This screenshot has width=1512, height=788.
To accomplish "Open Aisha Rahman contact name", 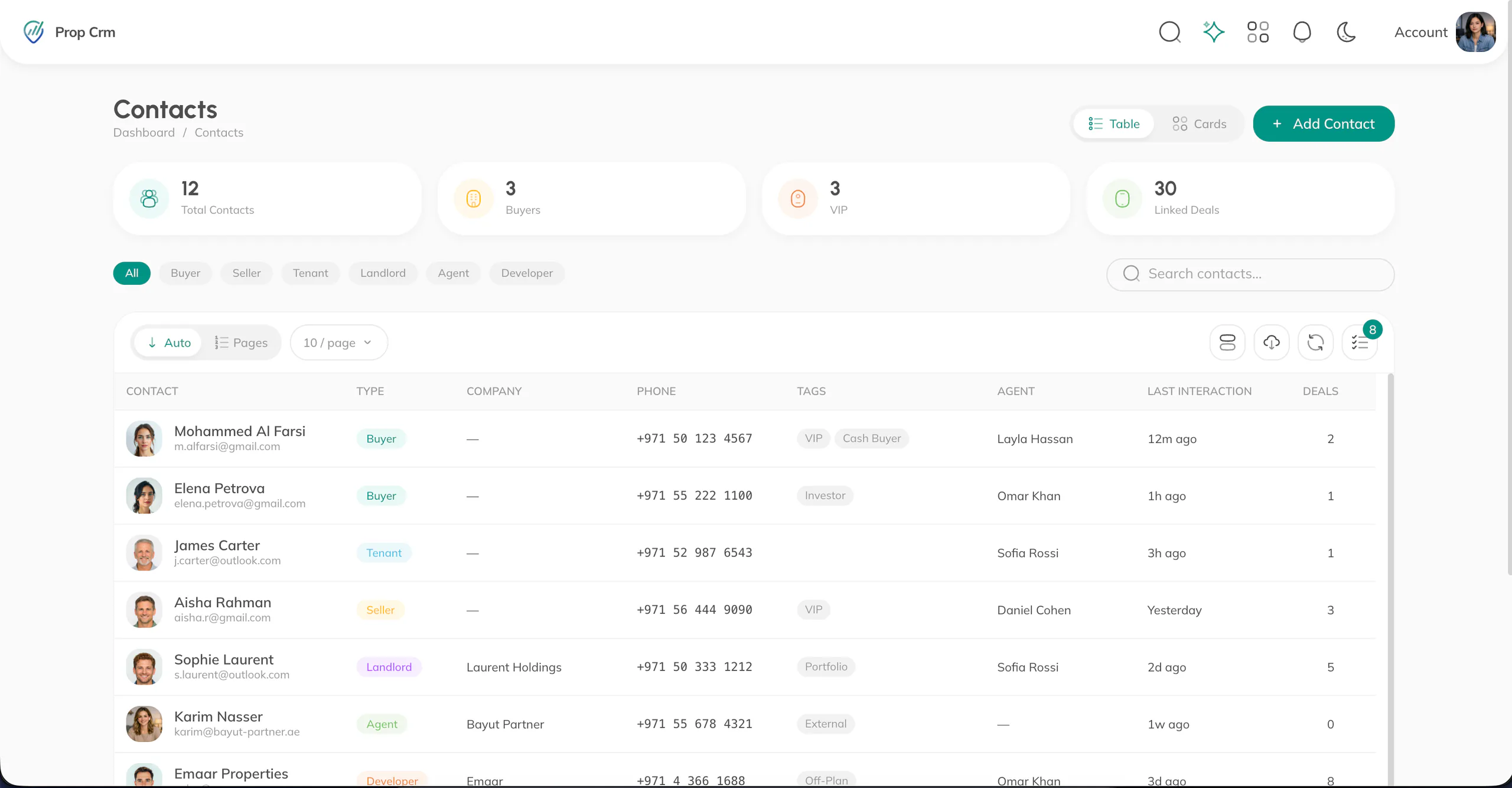I will coord(223,603).
